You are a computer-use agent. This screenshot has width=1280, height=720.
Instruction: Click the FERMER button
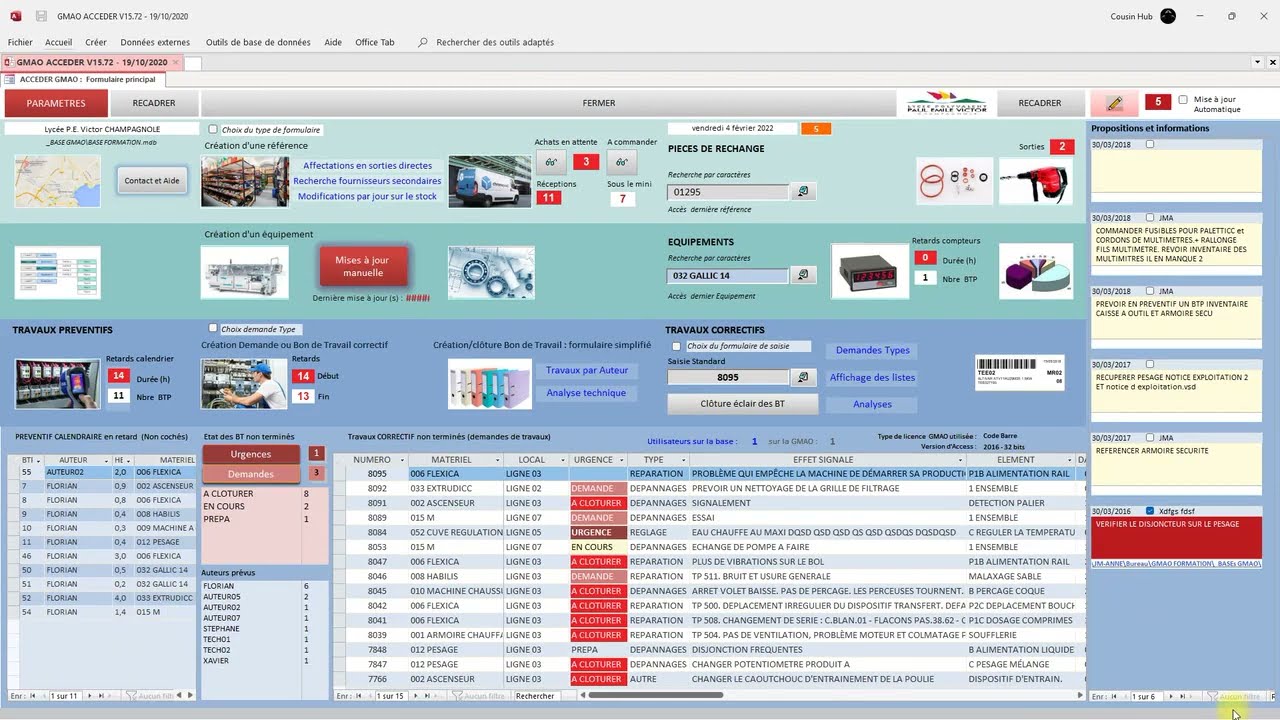(x=599, y=103)
